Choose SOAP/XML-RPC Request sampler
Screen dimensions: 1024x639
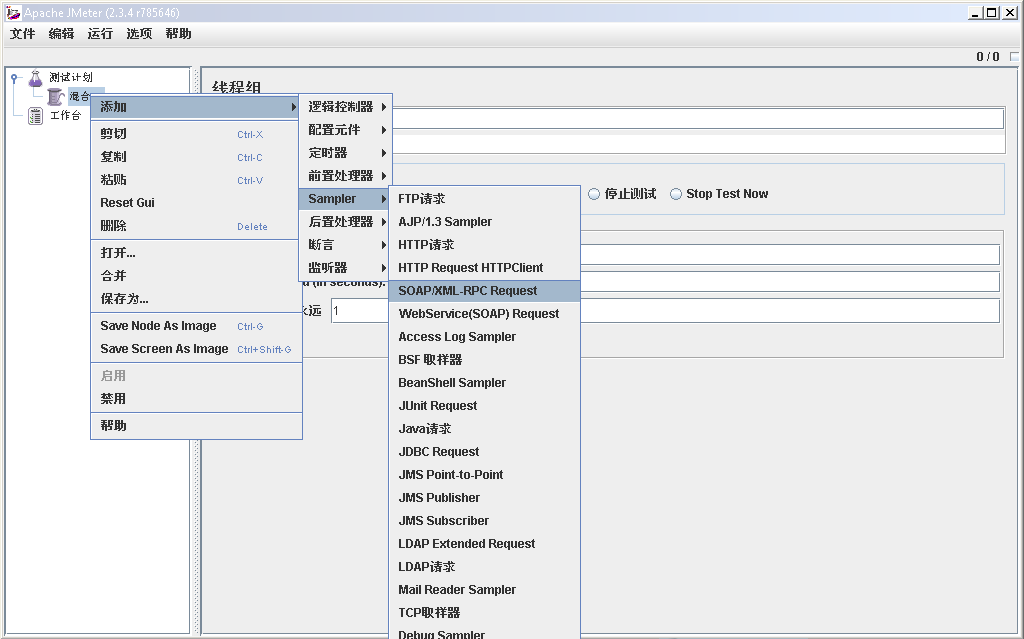(468, 291)
